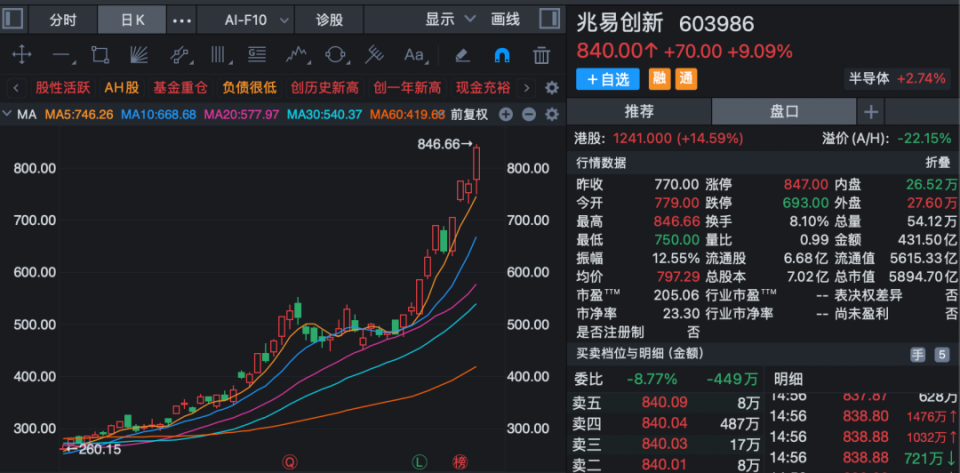
Task: Select the rectangle drawing tool
Action: pos(100,55)
